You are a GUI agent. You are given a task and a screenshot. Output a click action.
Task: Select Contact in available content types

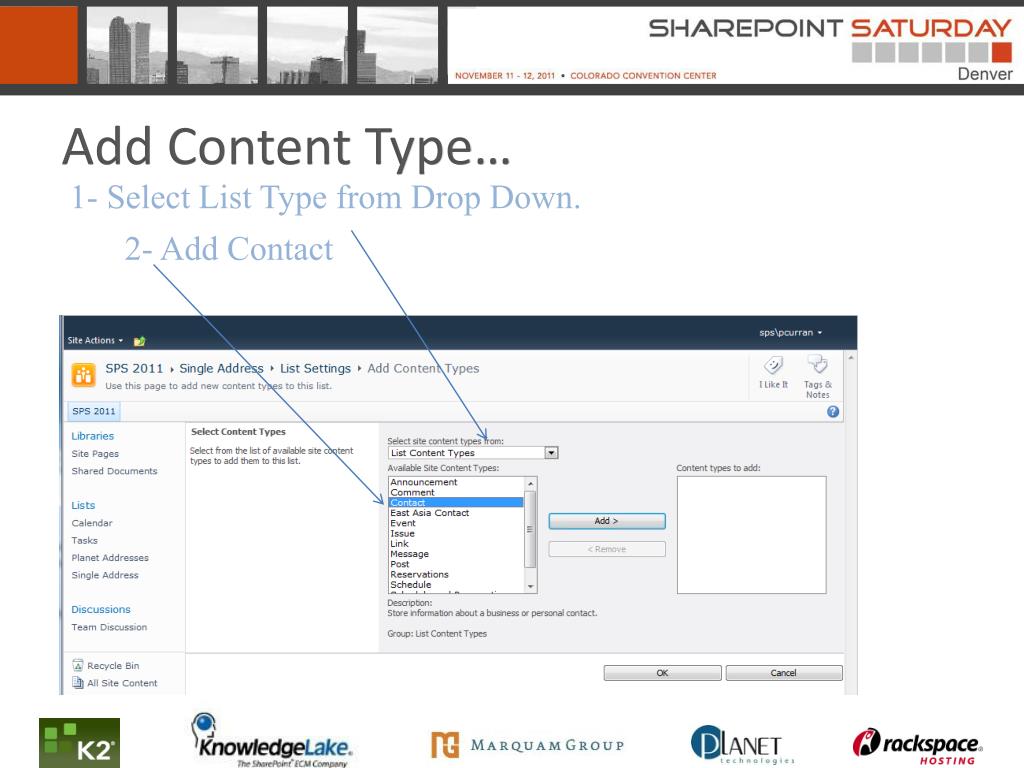tap(456, 503)
